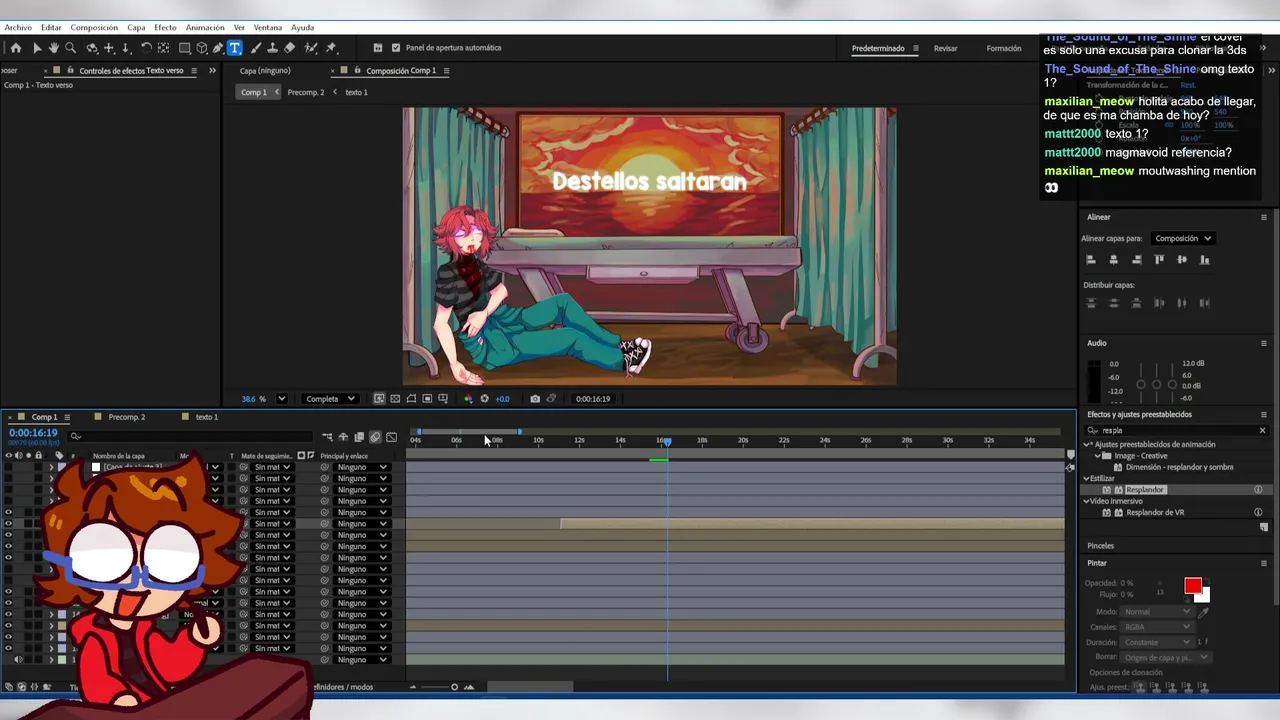Image resolution: width=1280 pixels, height=720 pixels.
Task: Select texto 1 timeline tab
Action: point(206,417)
